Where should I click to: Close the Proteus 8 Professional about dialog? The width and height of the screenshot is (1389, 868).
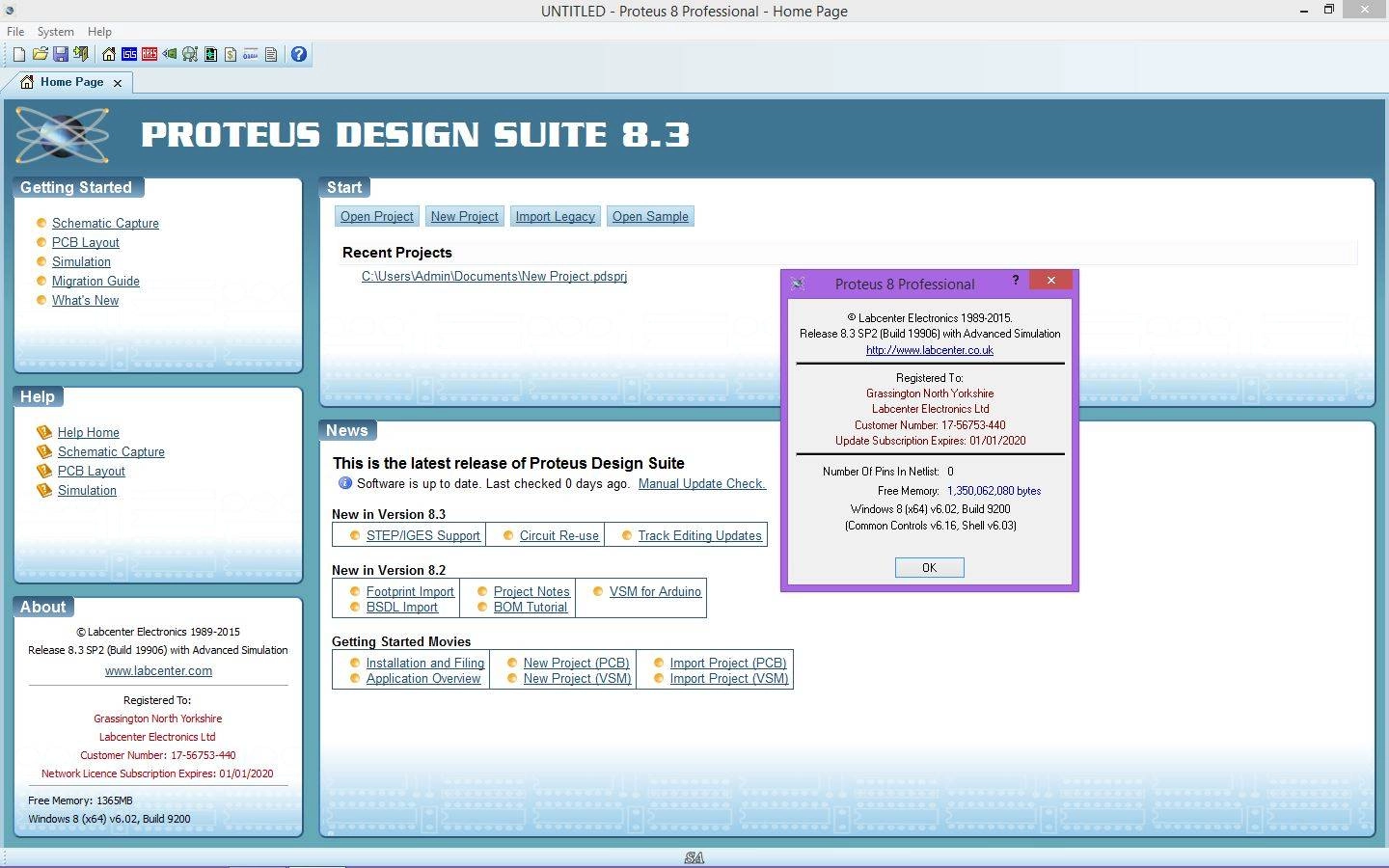1050,280
